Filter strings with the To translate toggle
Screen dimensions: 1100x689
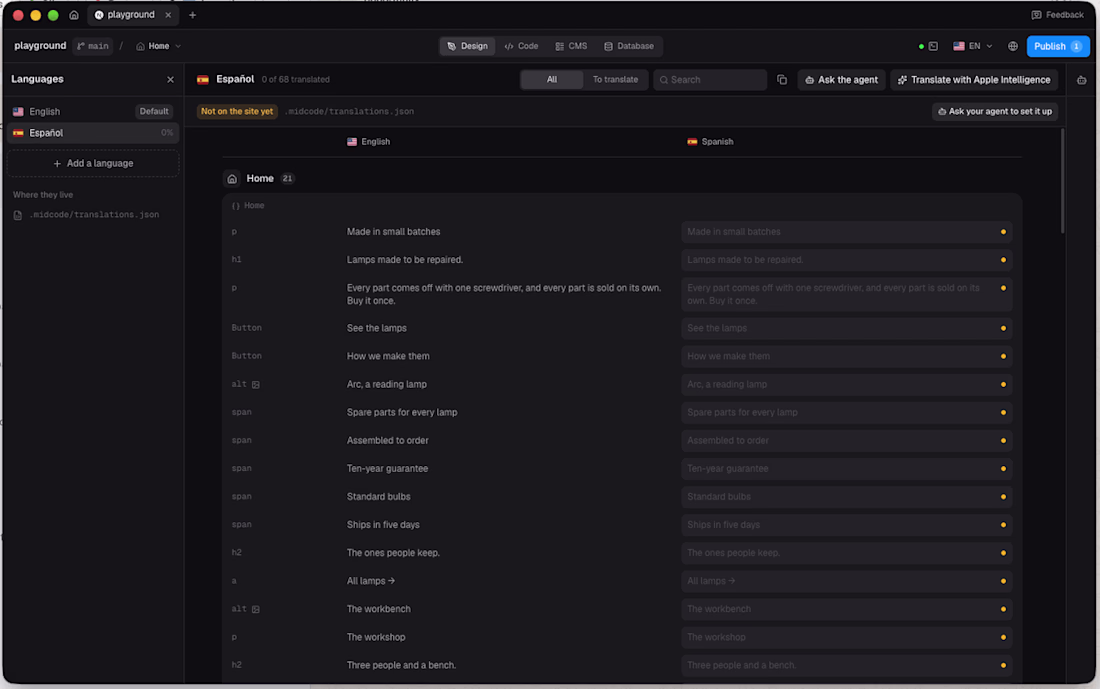click(615, 80)
